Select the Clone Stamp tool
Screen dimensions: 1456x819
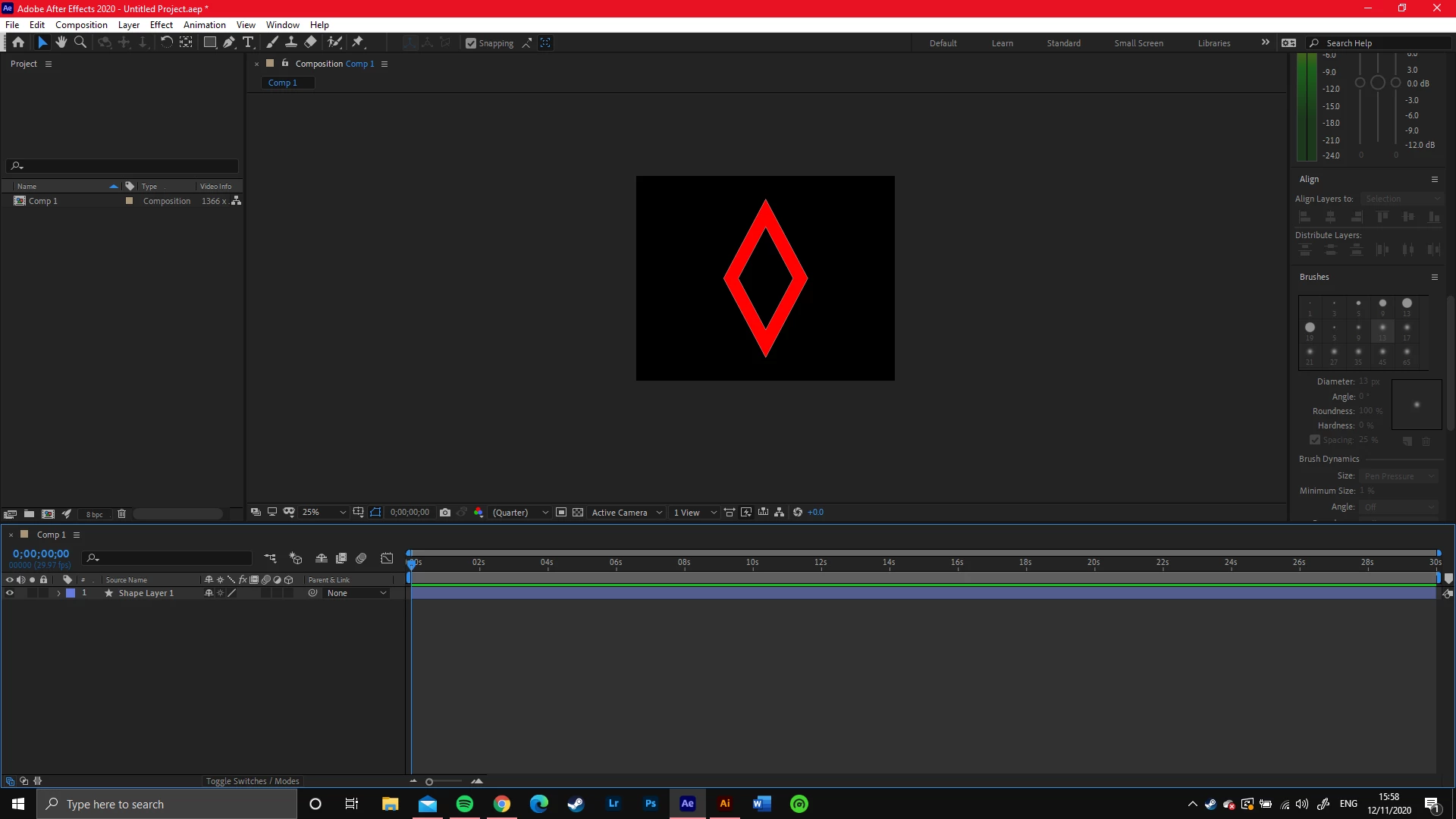click(x=291, y=42)
